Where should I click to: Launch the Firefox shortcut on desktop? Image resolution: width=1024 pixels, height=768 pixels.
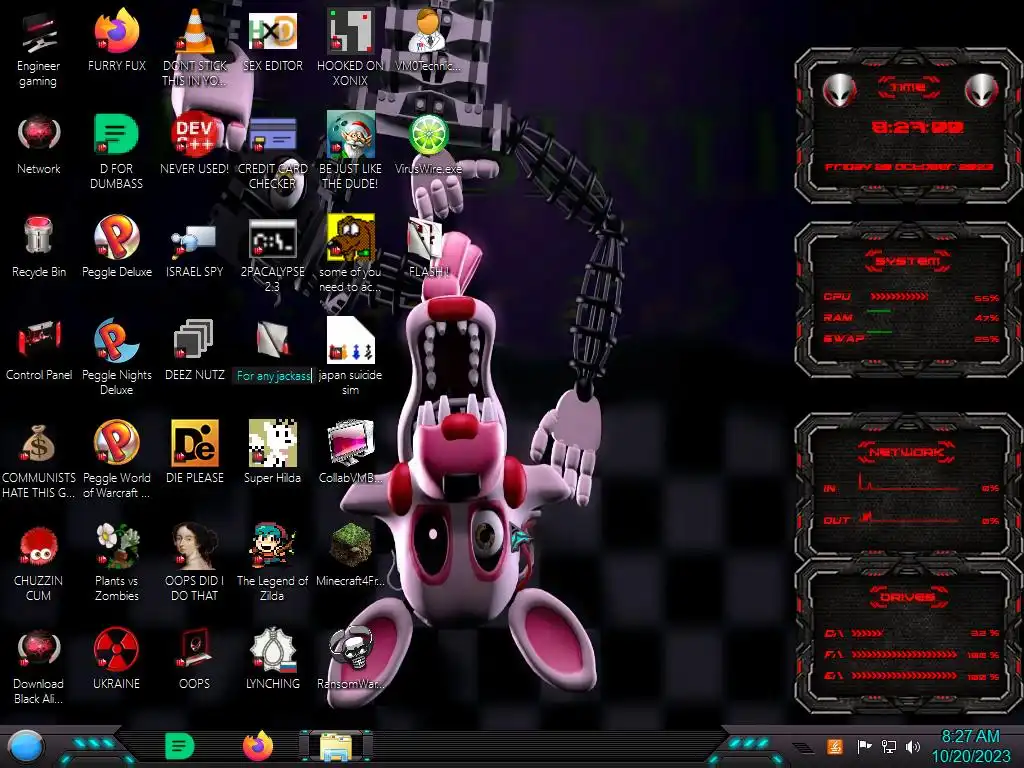coord(116,31)
